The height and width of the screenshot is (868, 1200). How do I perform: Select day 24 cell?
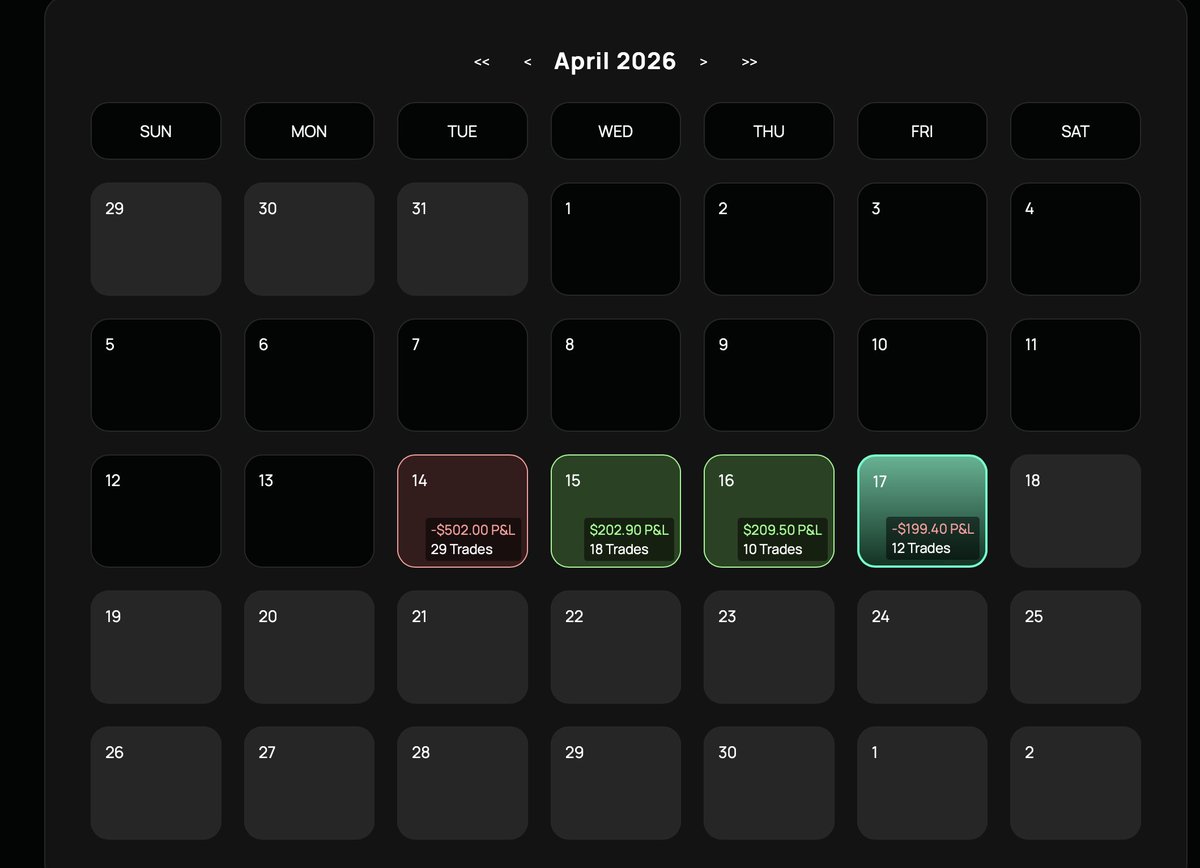click(922, 647)
